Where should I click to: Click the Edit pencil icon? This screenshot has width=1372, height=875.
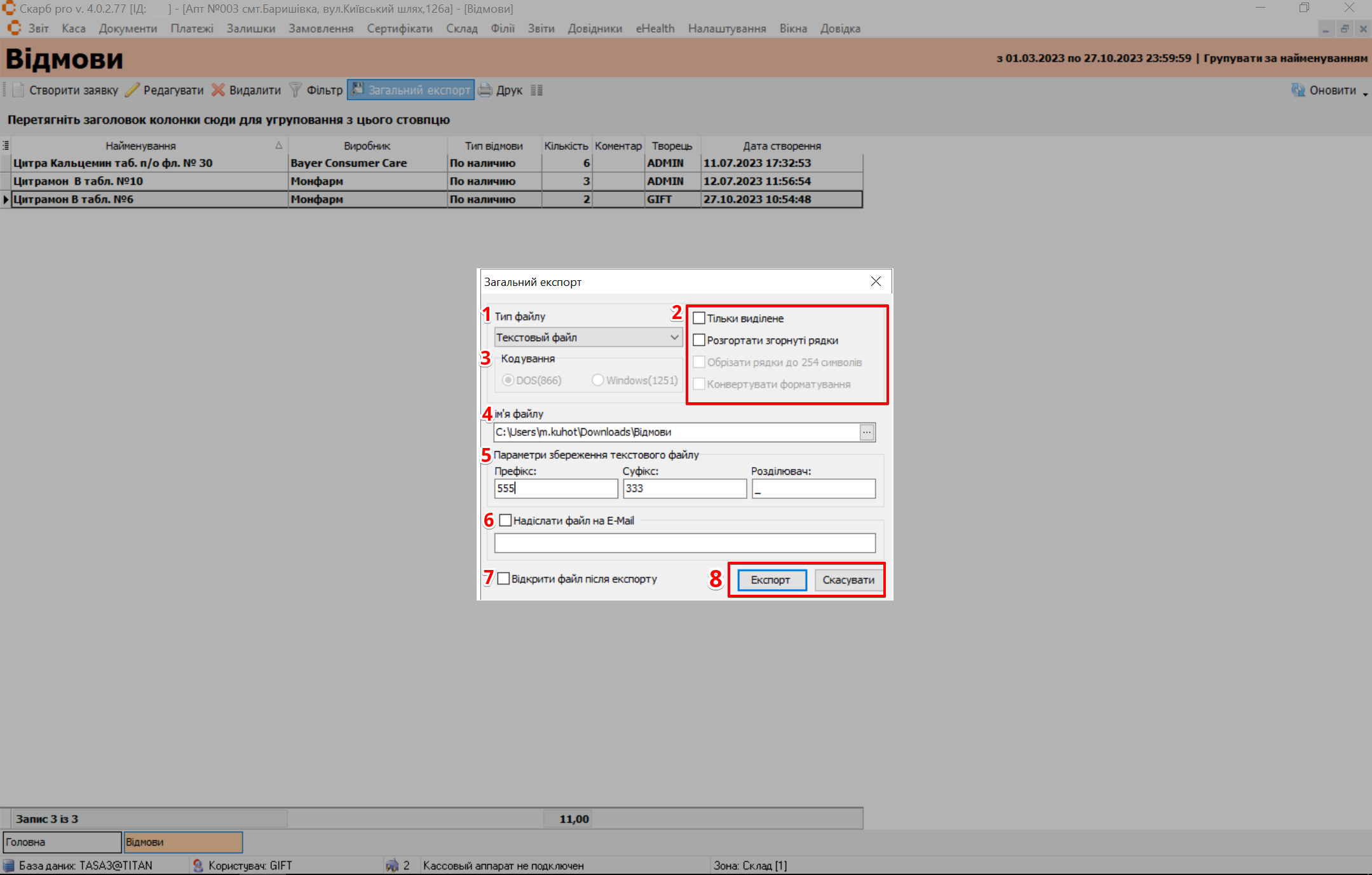[132, 90]
